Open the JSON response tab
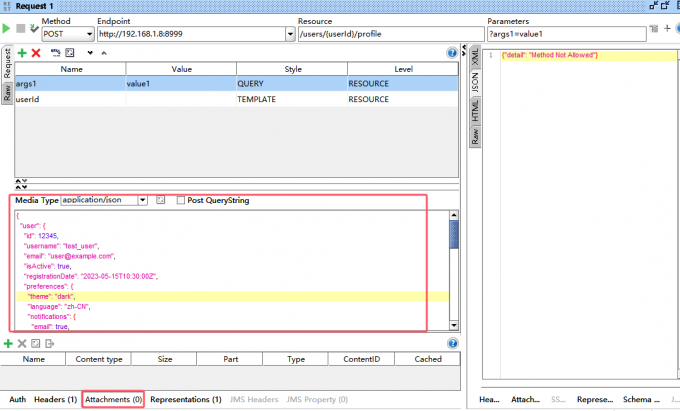This screenshot has width=680, height=411. tap(475, 82)
